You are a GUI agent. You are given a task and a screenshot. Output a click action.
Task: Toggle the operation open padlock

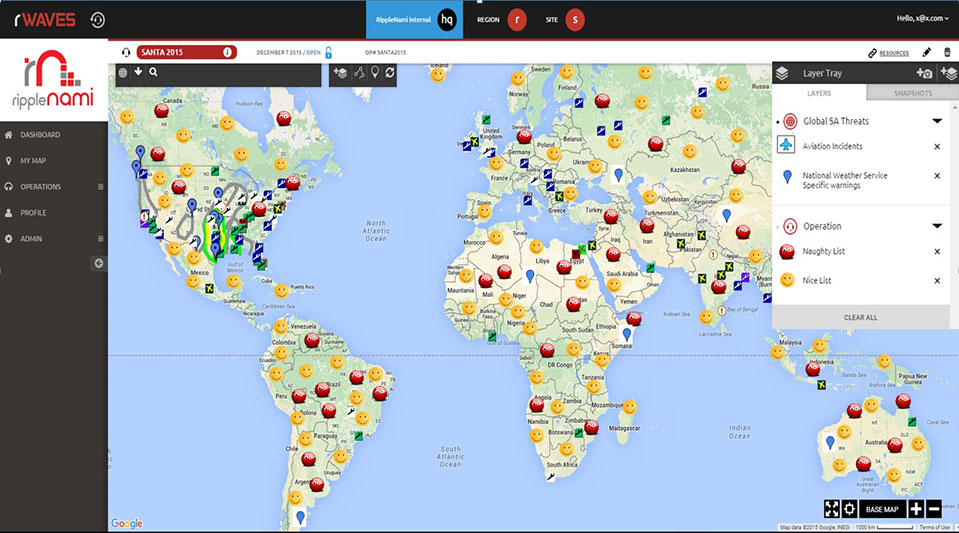tap(328, 52)
